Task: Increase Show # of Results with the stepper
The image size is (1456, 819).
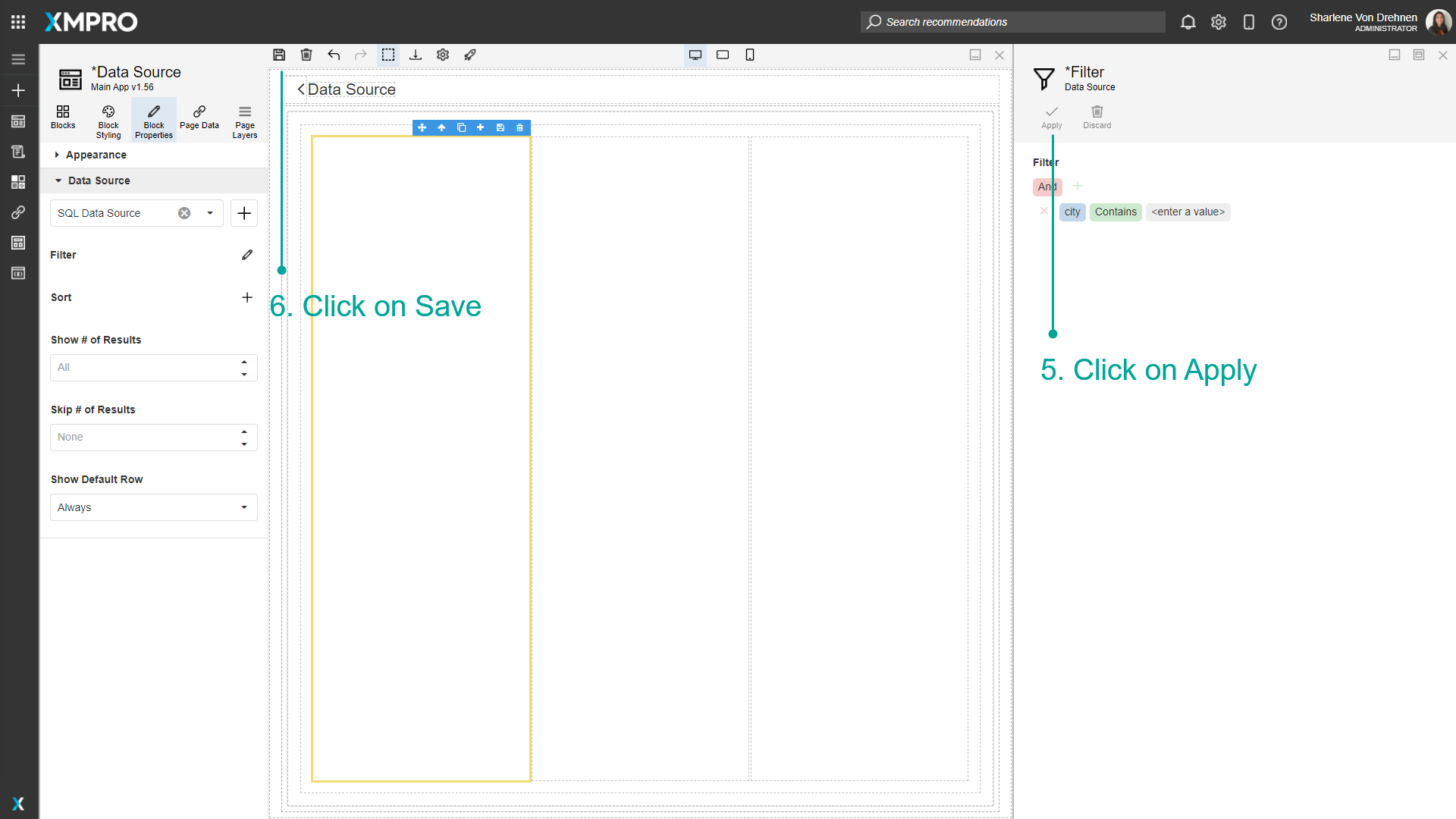Action: click(x=244, y=362)
